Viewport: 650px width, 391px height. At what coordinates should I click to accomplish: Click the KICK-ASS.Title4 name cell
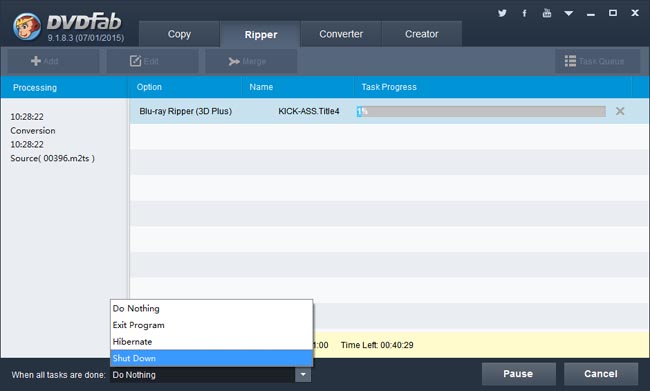coord(308,111)
